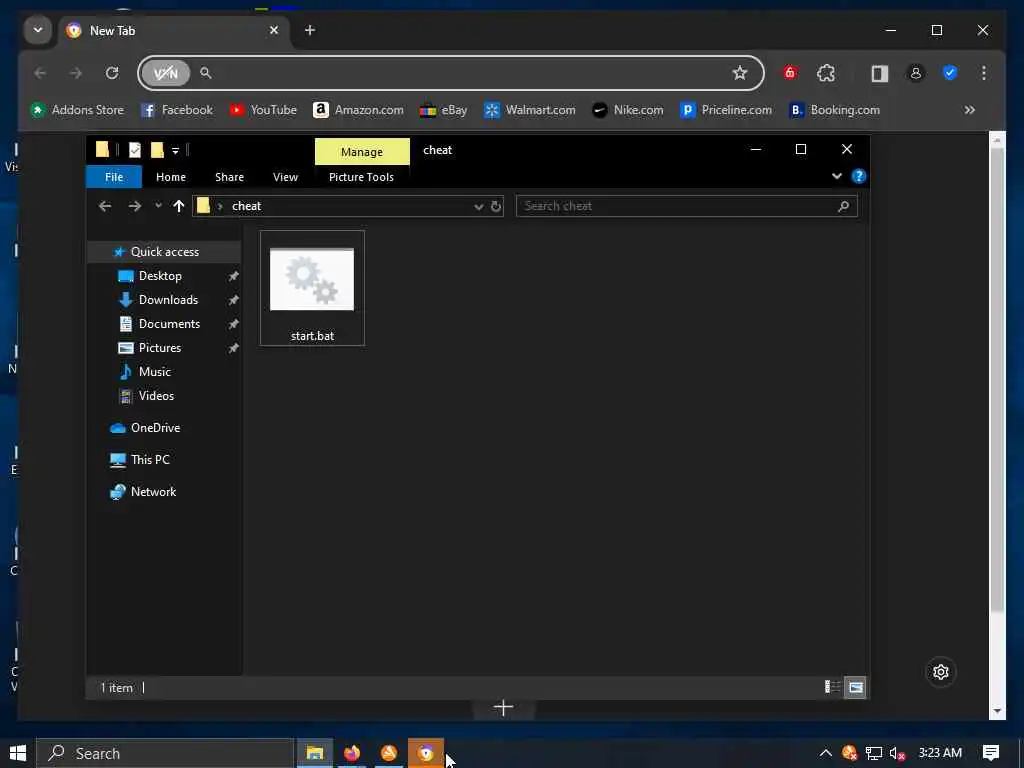Open the Share ribbon tab
Screen dimensions: 1024x768
[x=229, y=177]
